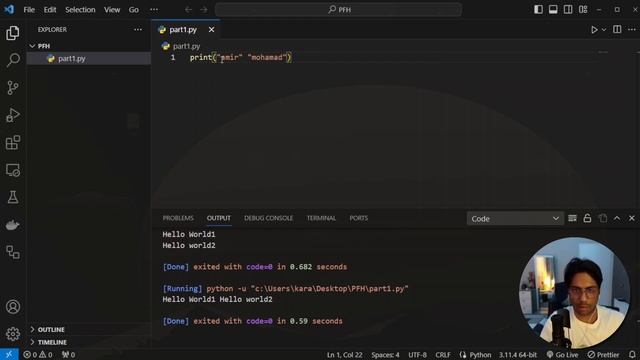The image size is (640, 360).
Task: Click the VS Code logo icon
Action: click(x=9, y=9)
